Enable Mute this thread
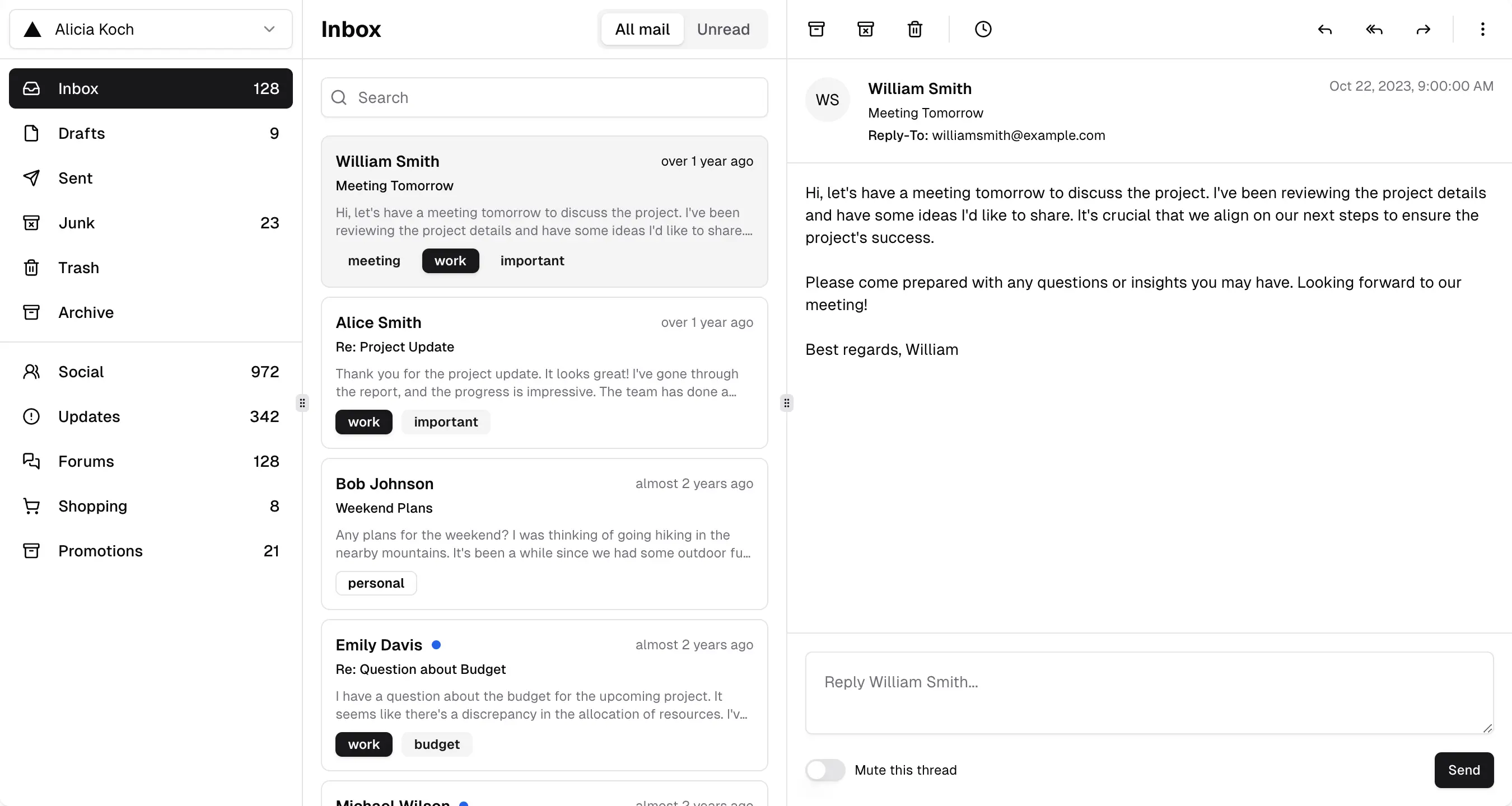The height and width of the screenshot is (806, 1512). (x=825, y=771)
